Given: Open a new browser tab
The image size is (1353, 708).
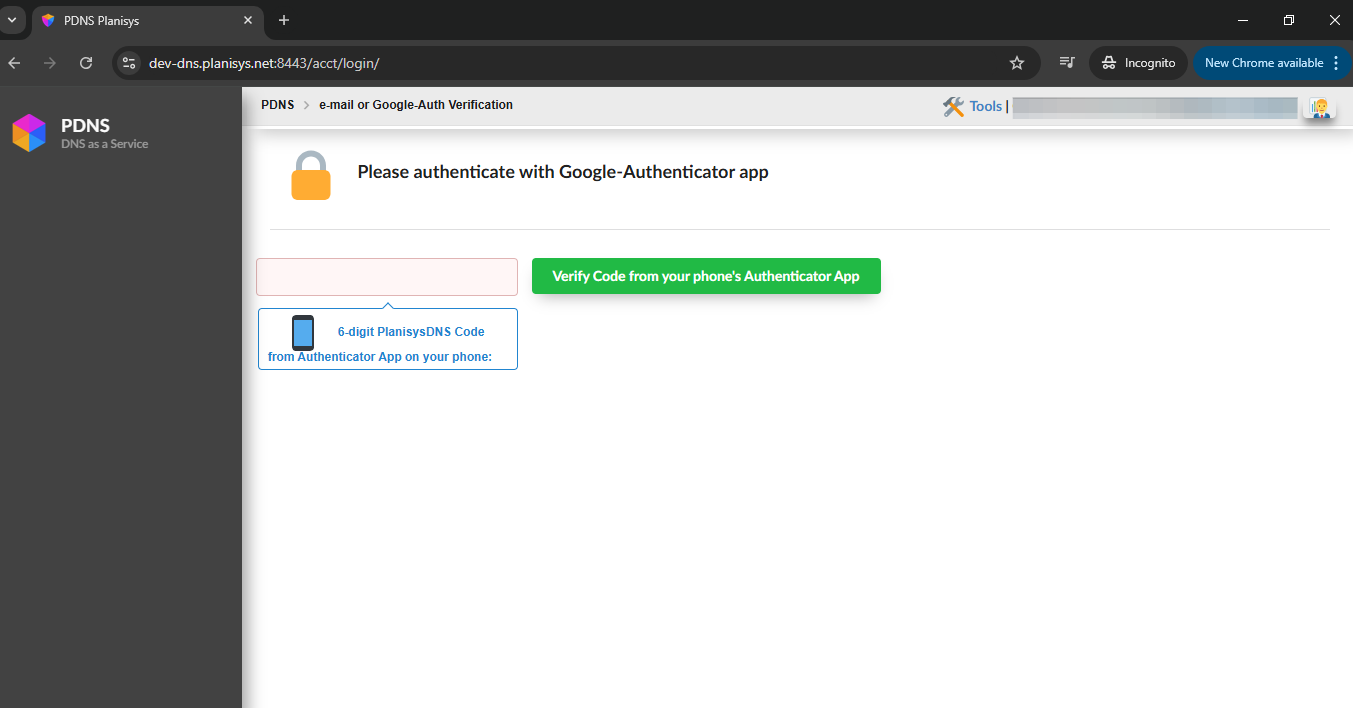Looking at the screenshot, I should (284, 20).
